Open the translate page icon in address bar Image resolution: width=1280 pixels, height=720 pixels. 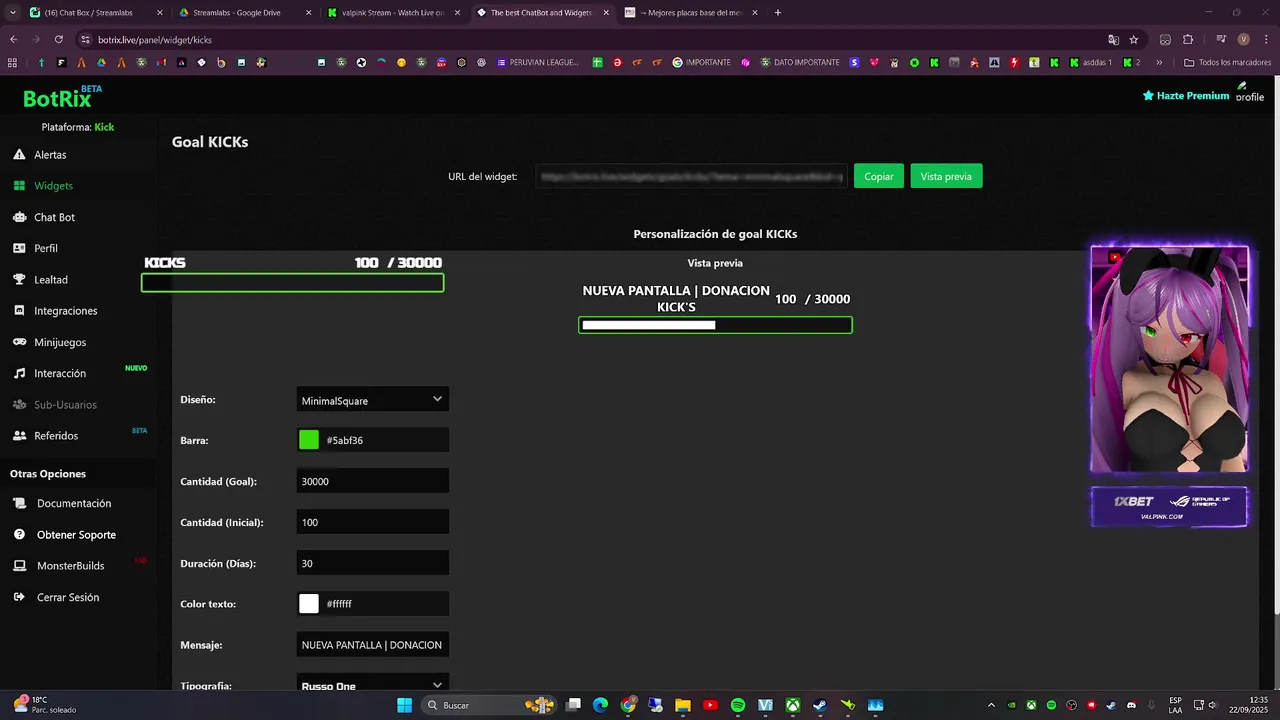1113,40
